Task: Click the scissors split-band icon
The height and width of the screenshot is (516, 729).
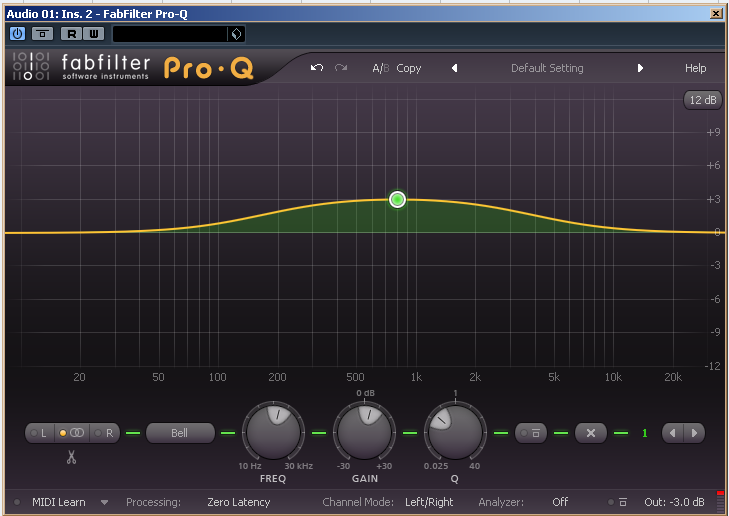Action: [x=71, y=457]
